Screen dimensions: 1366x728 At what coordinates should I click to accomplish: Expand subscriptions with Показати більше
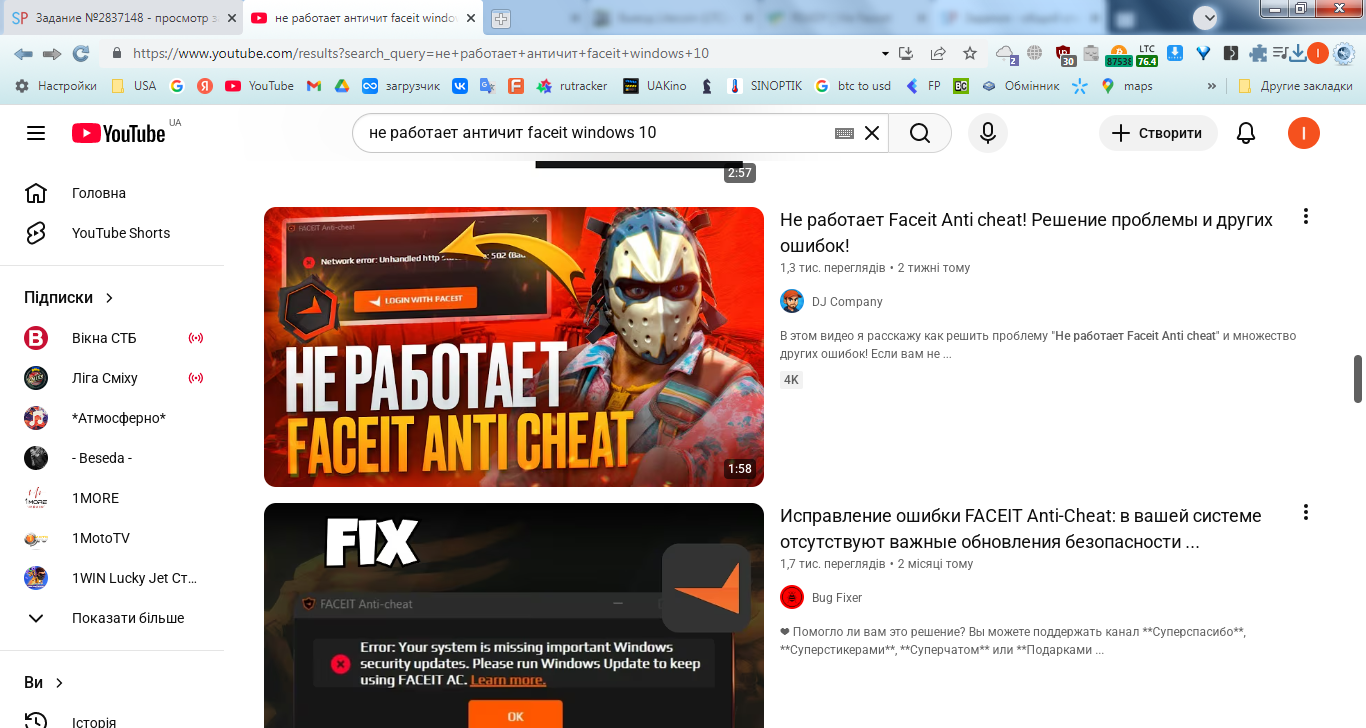point(112,618)
